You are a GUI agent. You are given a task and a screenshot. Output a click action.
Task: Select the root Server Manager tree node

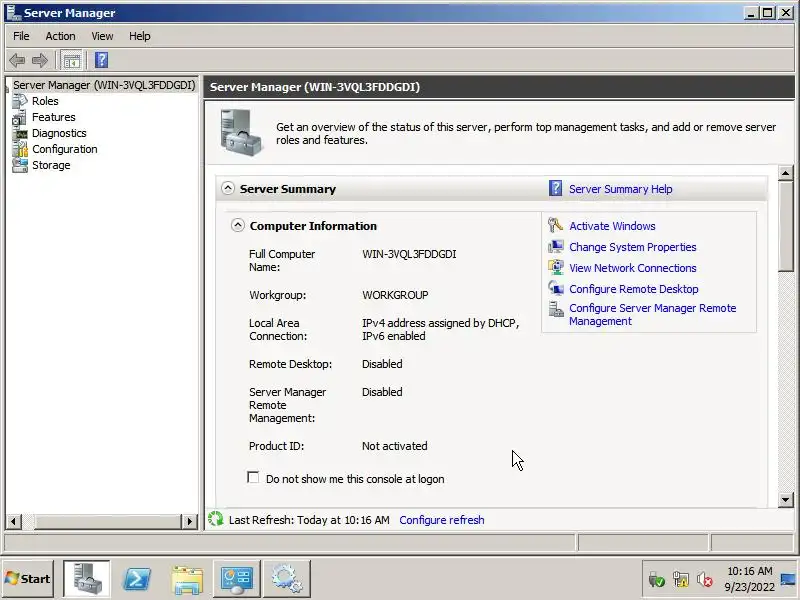pyautogui.click(x=104, y=85)
